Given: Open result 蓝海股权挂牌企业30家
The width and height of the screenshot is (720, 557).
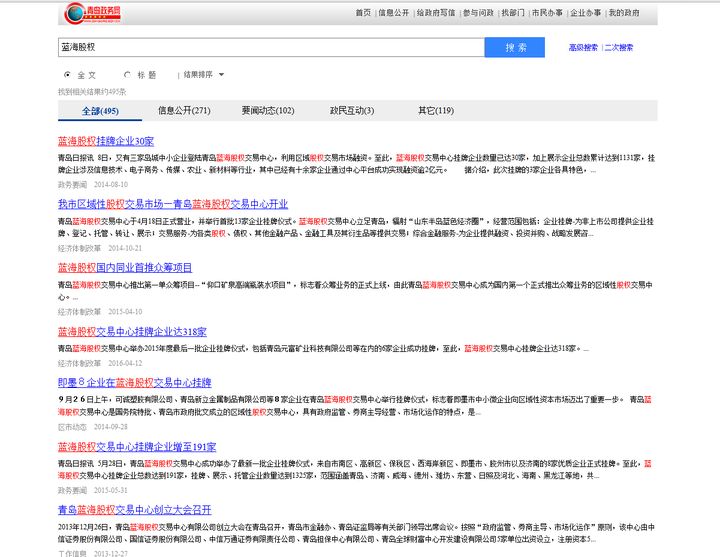Looking at the screenshot, I should (x=106, y=141).
